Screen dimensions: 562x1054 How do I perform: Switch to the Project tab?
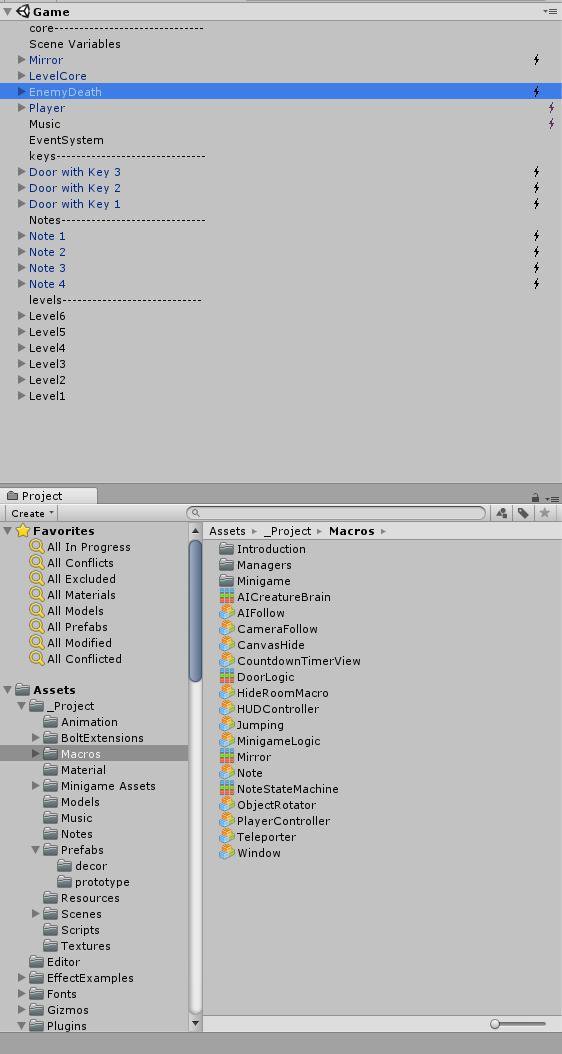[x=50, y=496]
